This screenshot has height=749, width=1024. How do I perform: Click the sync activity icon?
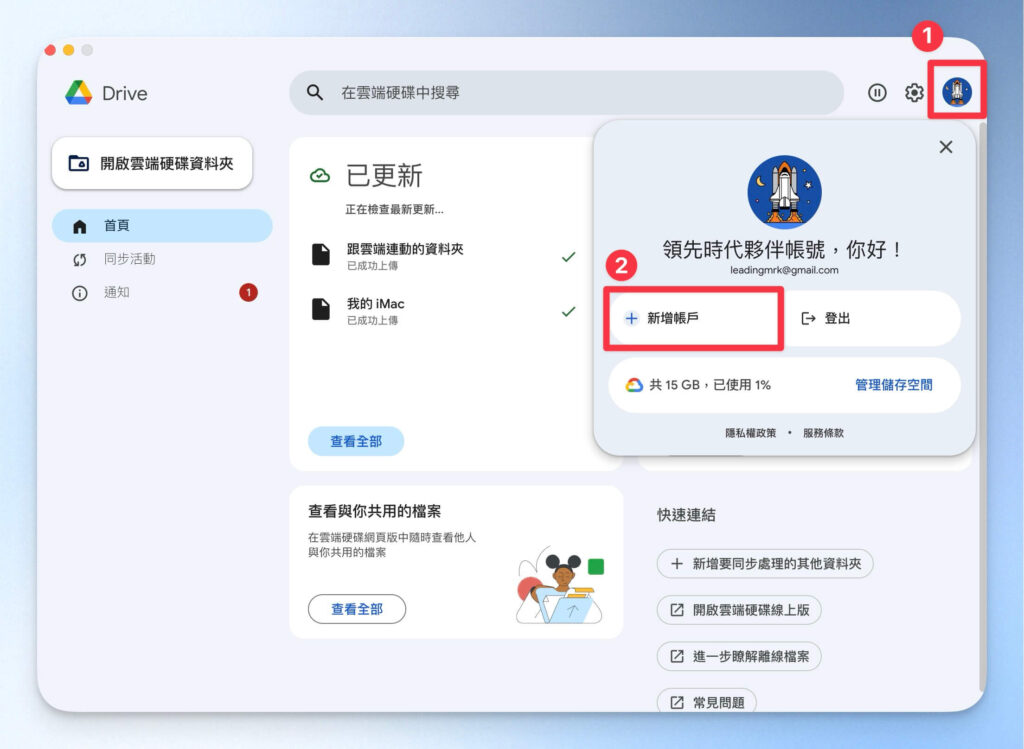80,260
